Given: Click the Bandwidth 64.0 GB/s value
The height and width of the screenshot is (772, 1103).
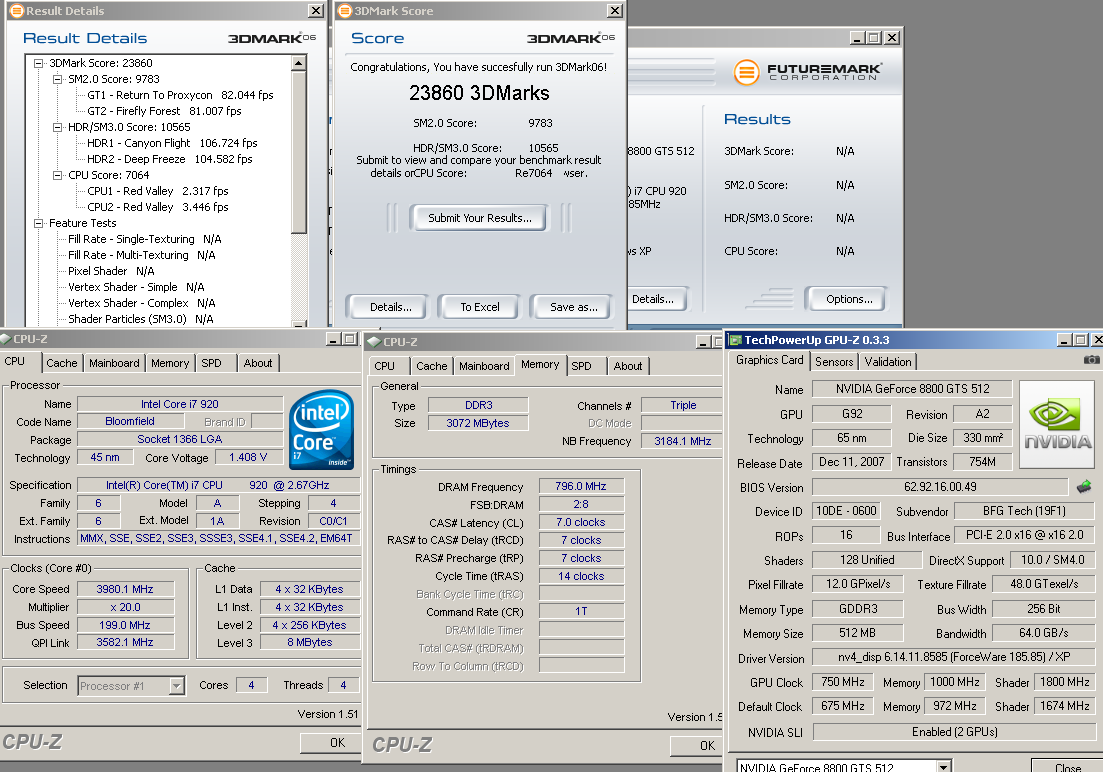Looking at the screenshot, I should tap(1044, 633).
